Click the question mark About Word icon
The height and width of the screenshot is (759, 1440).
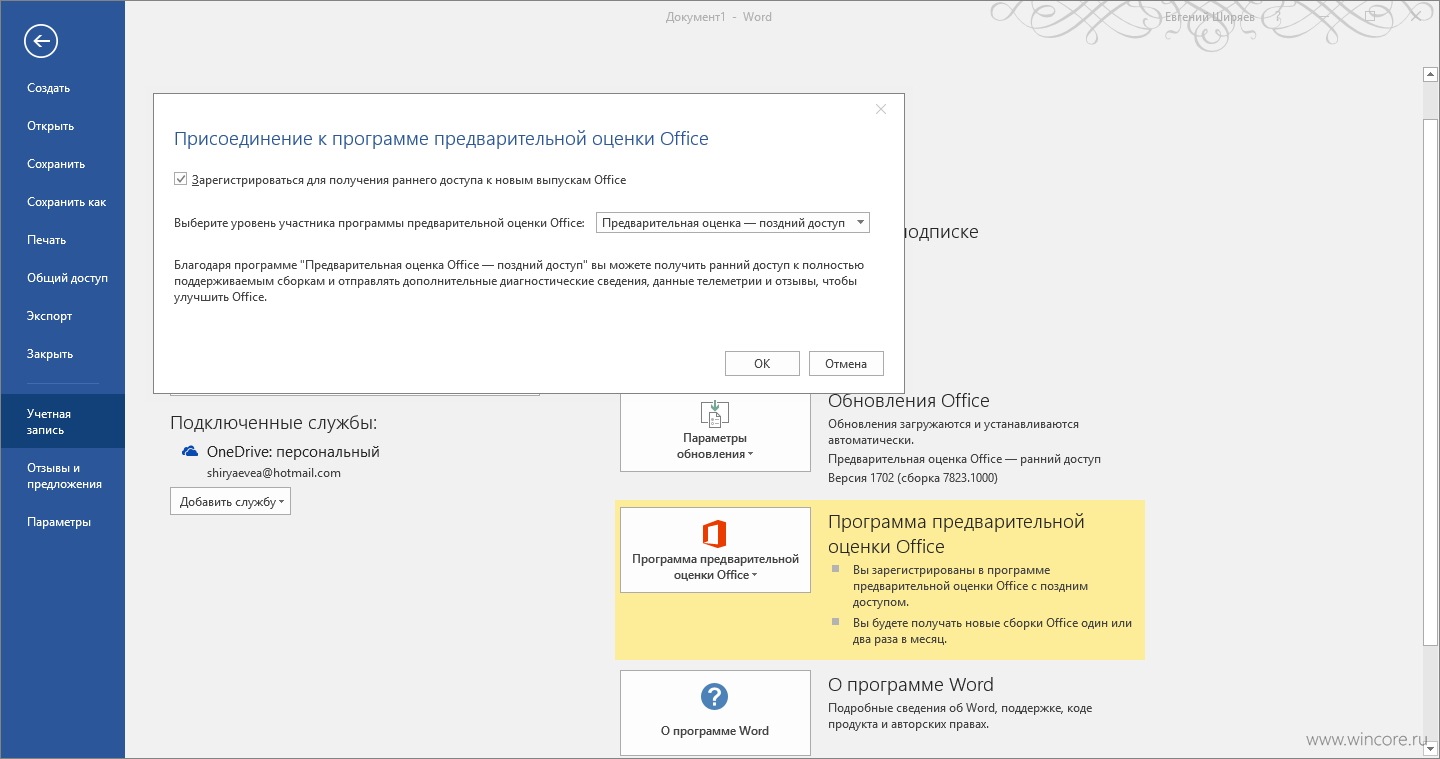point(714,697)
